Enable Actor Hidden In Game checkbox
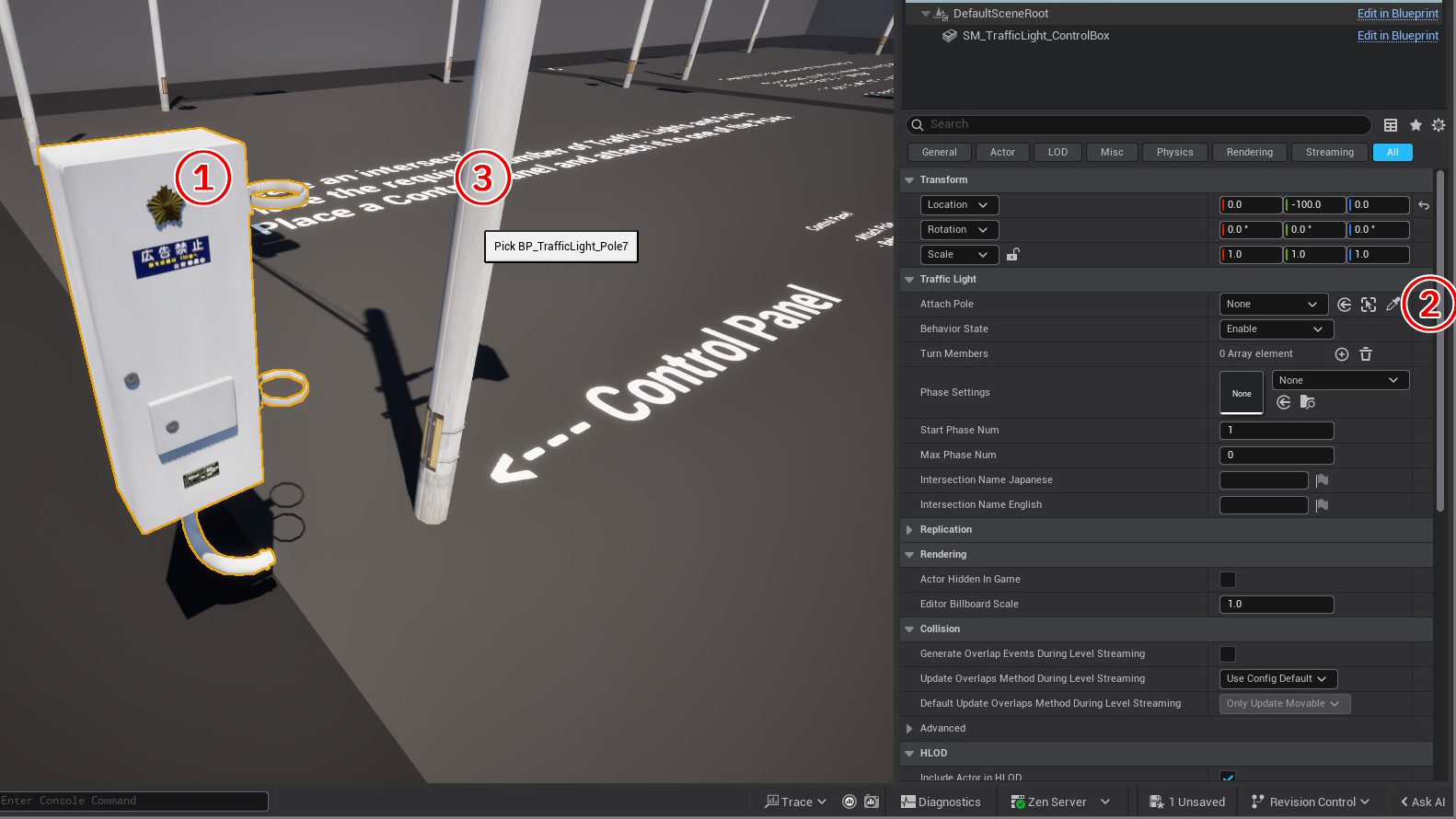1456x819 pixels. [1228, 580]
